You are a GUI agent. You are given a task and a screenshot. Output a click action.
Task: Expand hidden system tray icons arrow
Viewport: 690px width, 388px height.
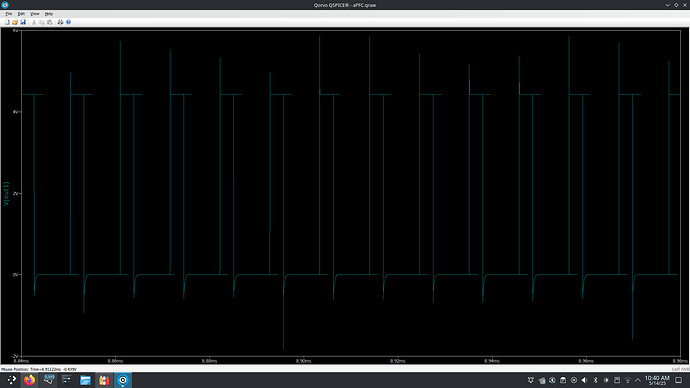(638, 380)
